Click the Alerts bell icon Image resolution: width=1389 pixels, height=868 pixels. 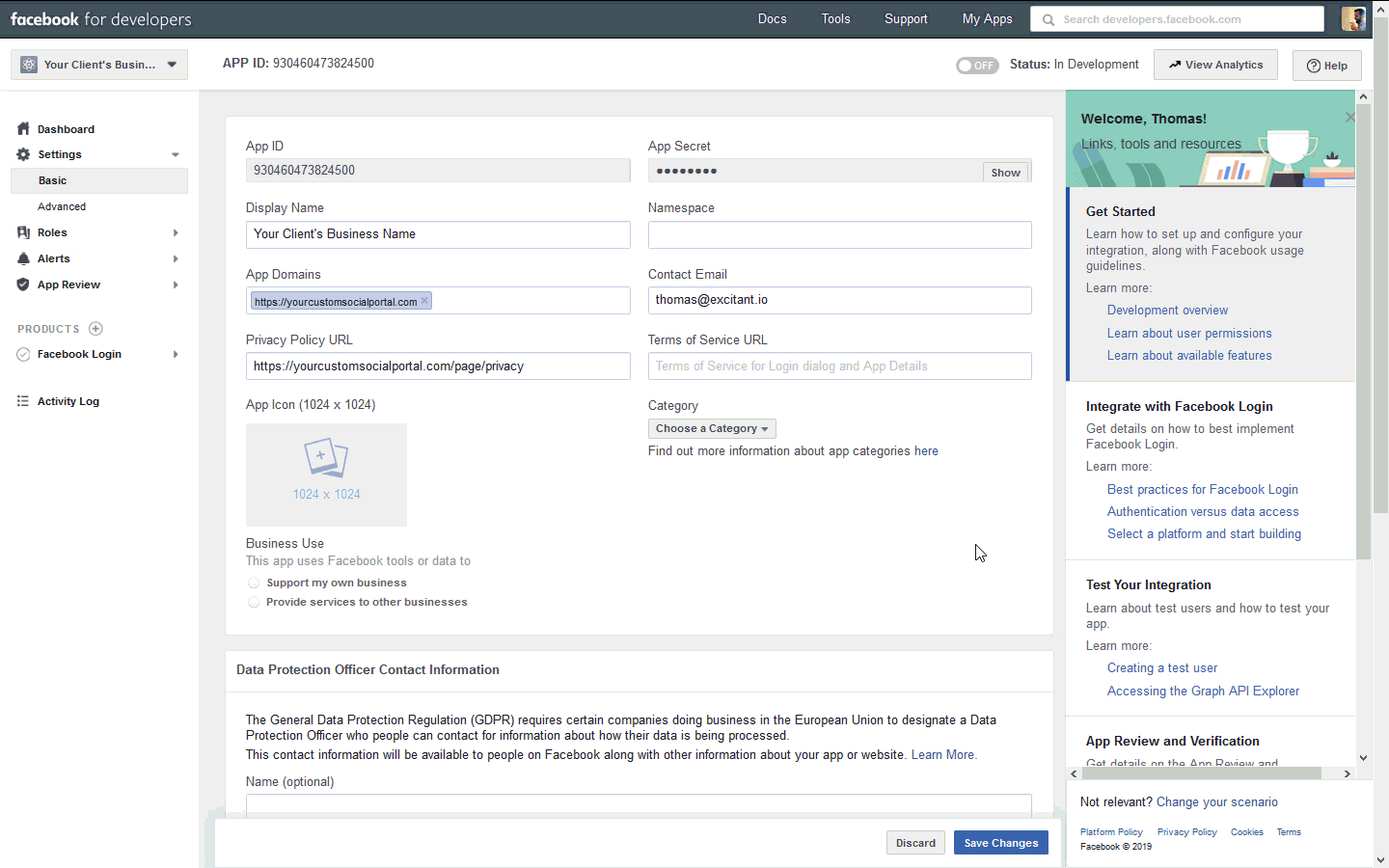[23, 258]
